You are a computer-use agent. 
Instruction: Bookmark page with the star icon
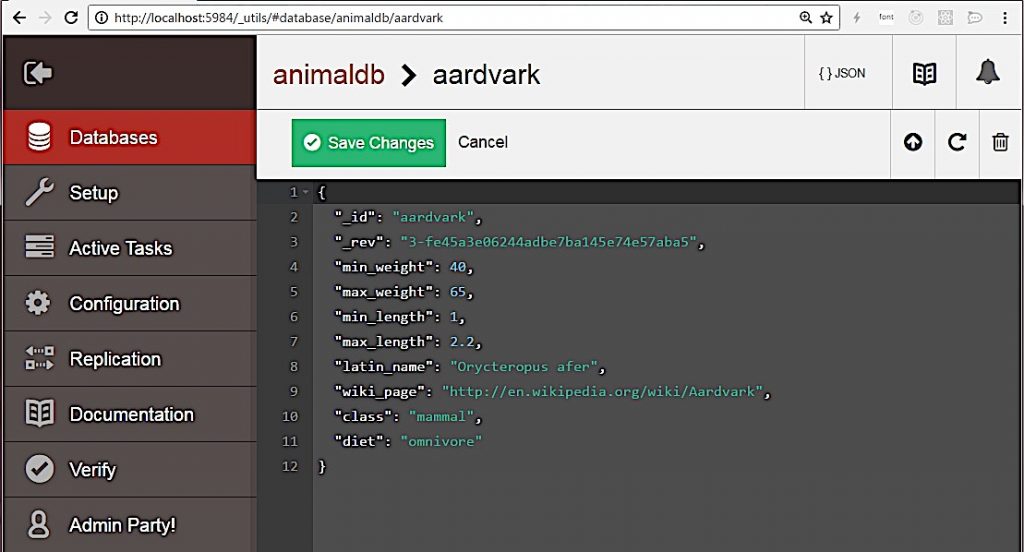826,18
